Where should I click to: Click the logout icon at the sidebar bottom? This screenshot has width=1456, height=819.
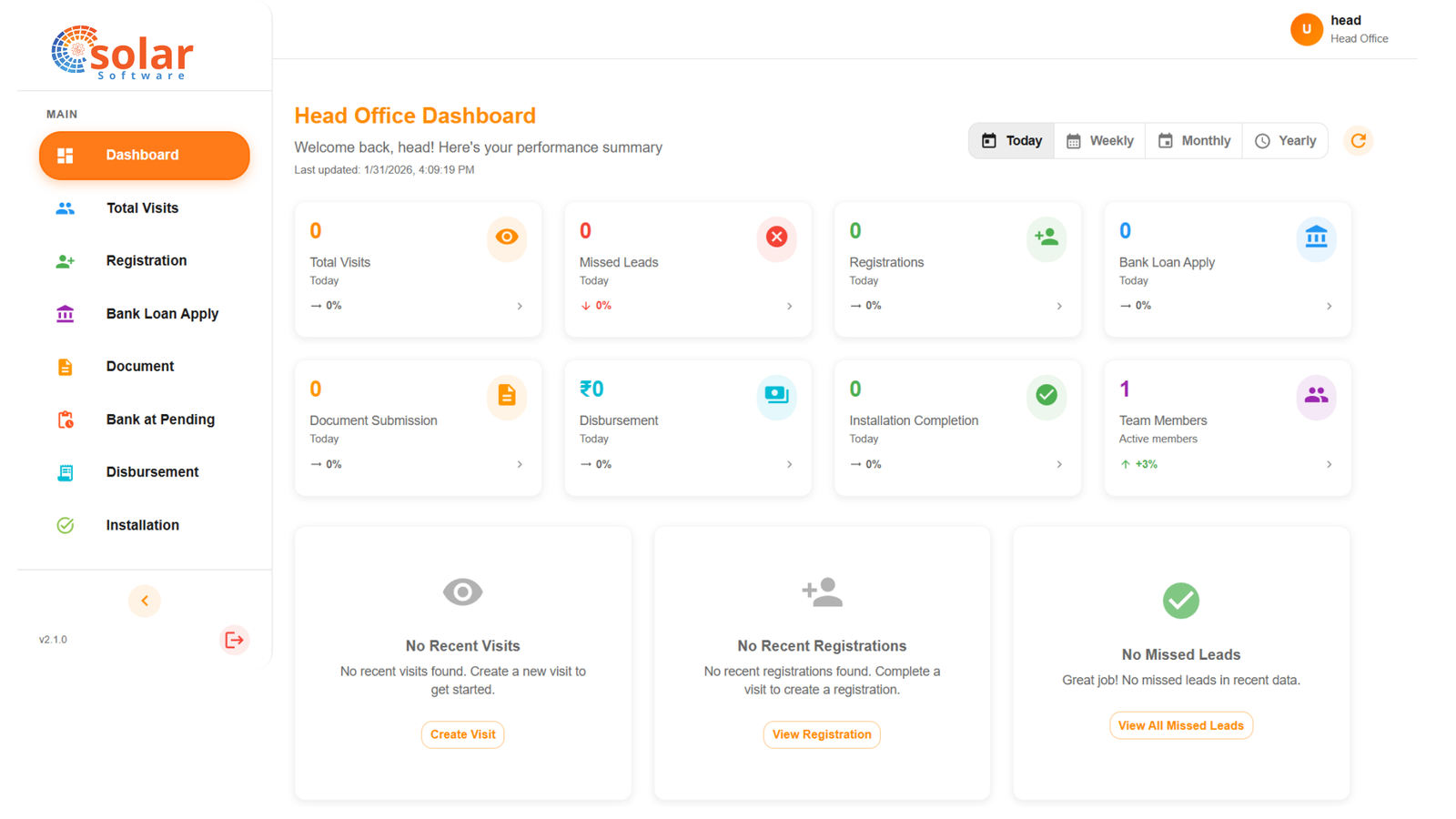(234, 640)
